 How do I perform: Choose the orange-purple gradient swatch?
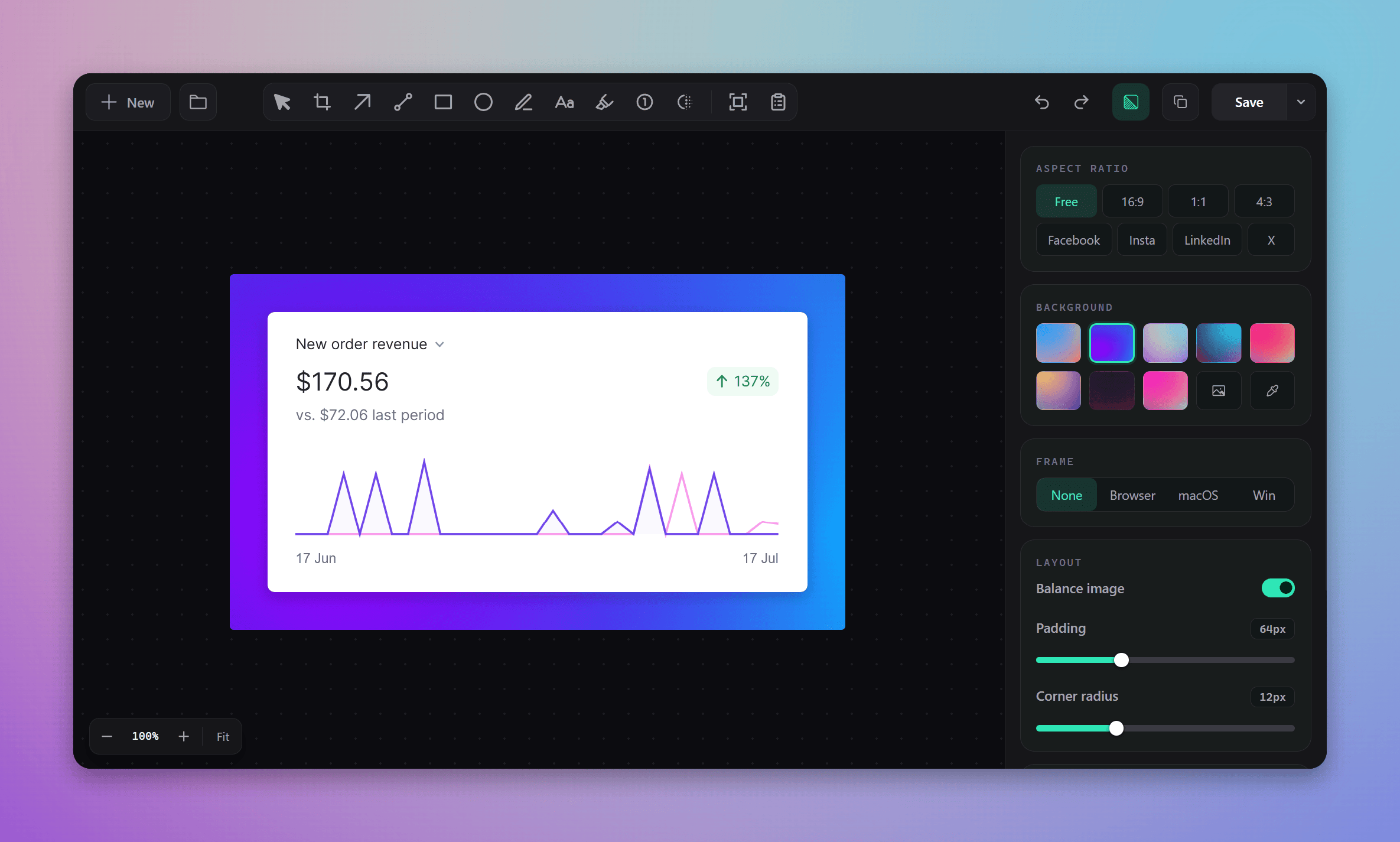(x=1059, y=391)
